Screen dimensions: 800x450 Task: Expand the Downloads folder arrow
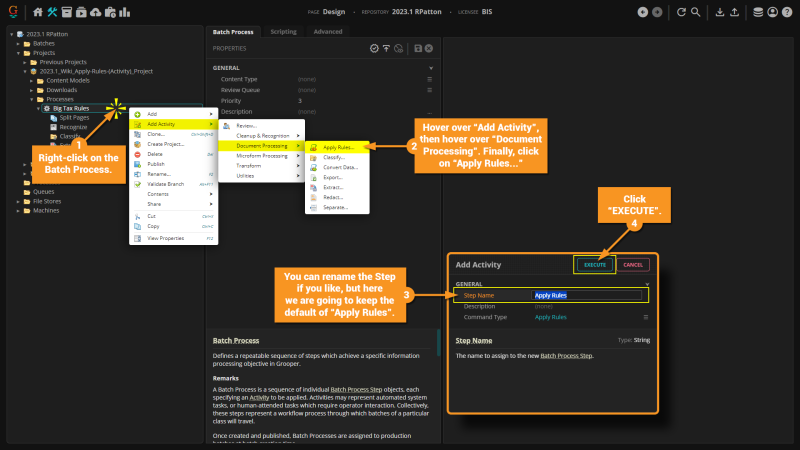tap(32, 90)
